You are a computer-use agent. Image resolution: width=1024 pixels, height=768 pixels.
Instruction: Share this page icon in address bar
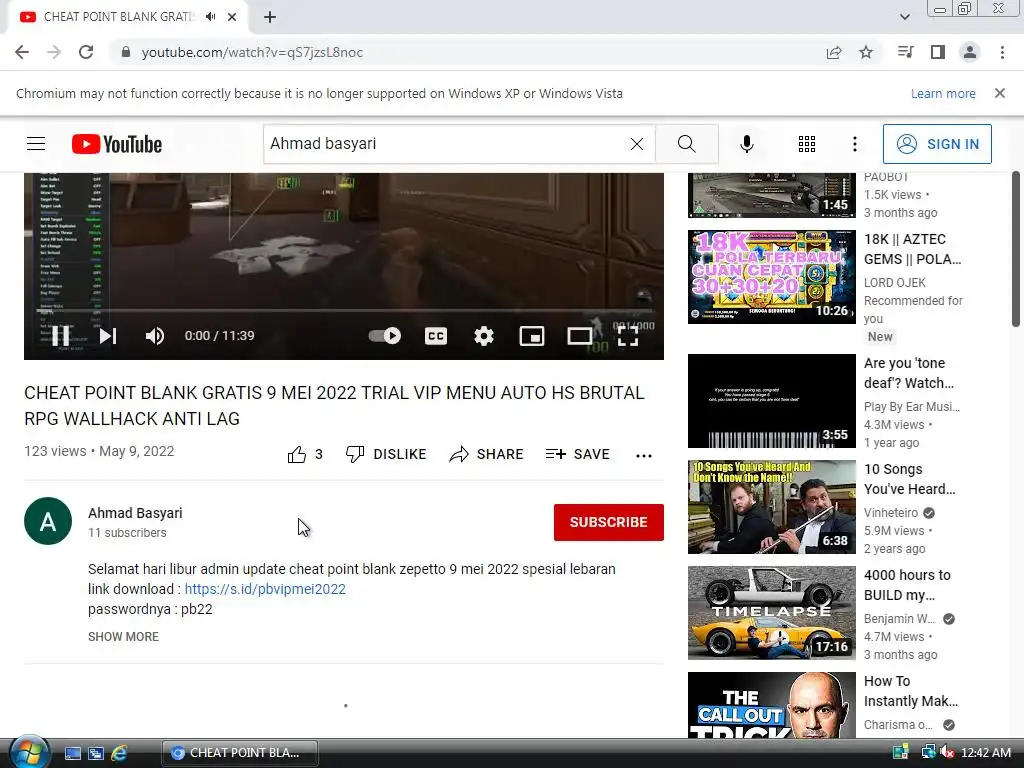(x=834, y=52)
